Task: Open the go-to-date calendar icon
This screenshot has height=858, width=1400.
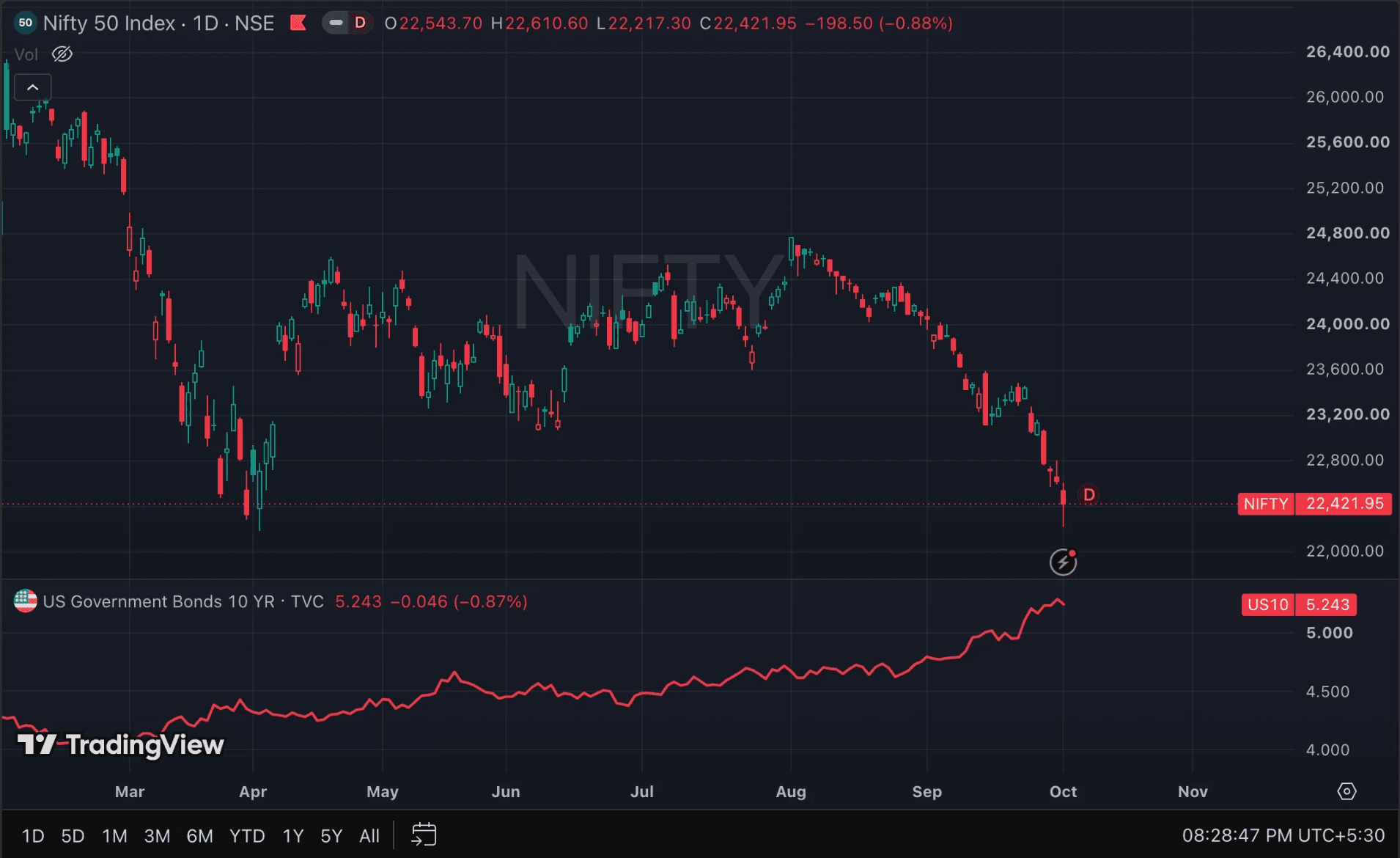Action: [424, 835]
